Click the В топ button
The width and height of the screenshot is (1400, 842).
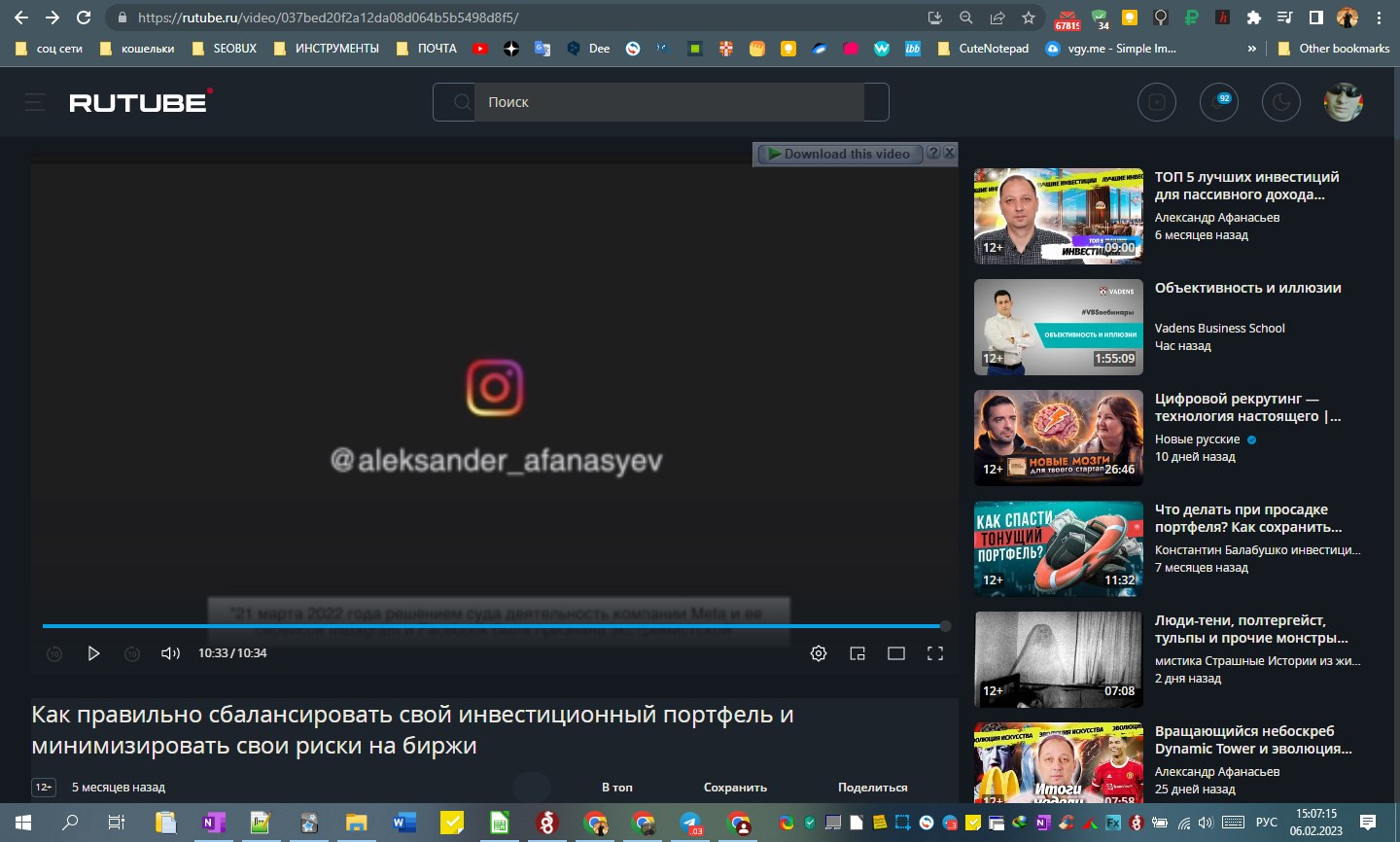click(x=616, y=788)
